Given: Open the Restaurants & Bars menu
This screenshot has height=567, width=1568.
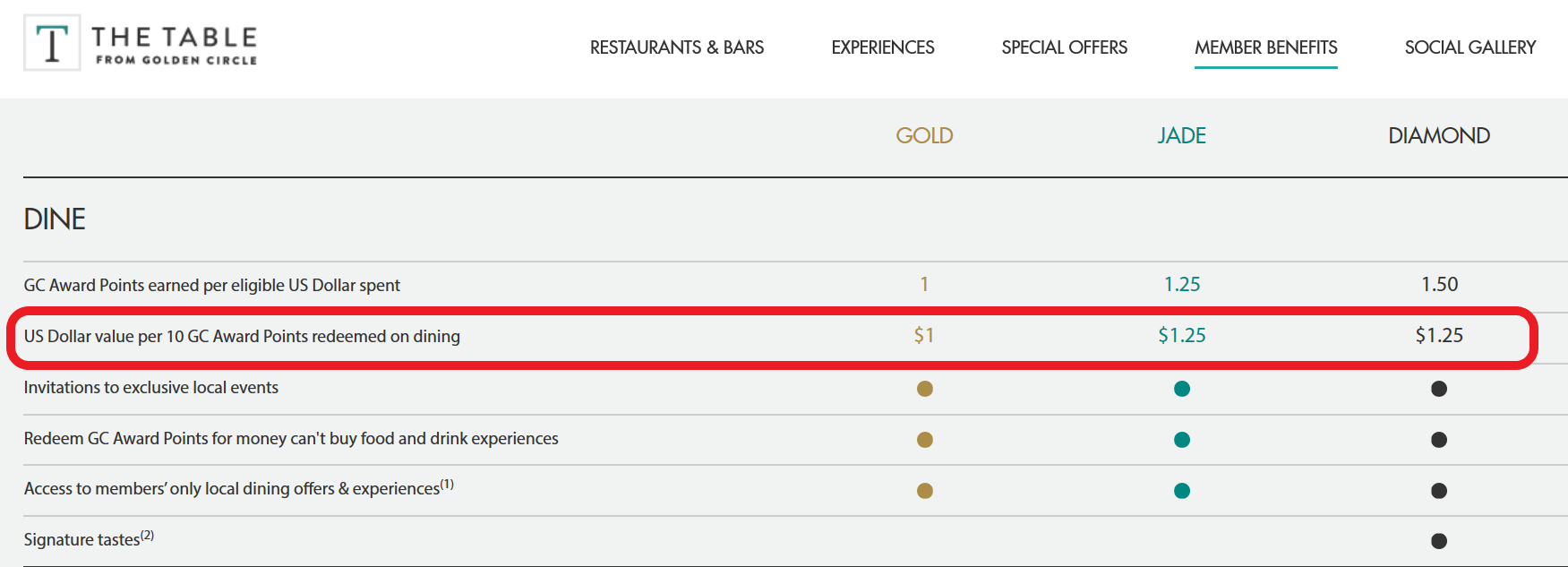Looking at the screenshot, I should tap(677, 47).
